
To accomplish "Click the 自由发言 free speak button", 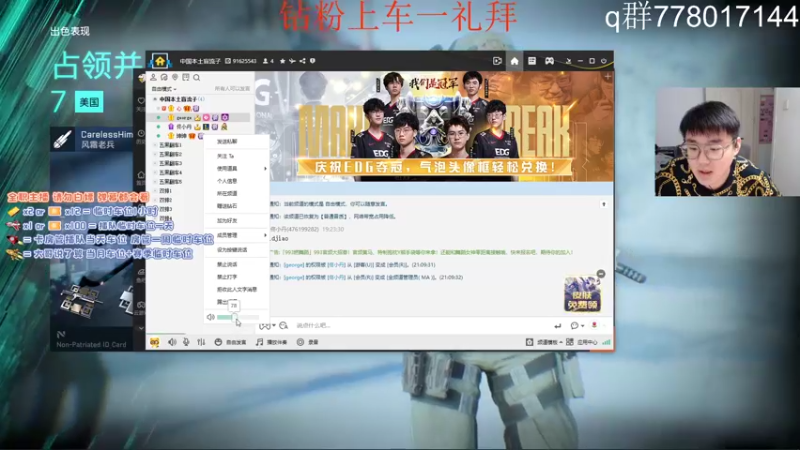I will click(231, 342).
